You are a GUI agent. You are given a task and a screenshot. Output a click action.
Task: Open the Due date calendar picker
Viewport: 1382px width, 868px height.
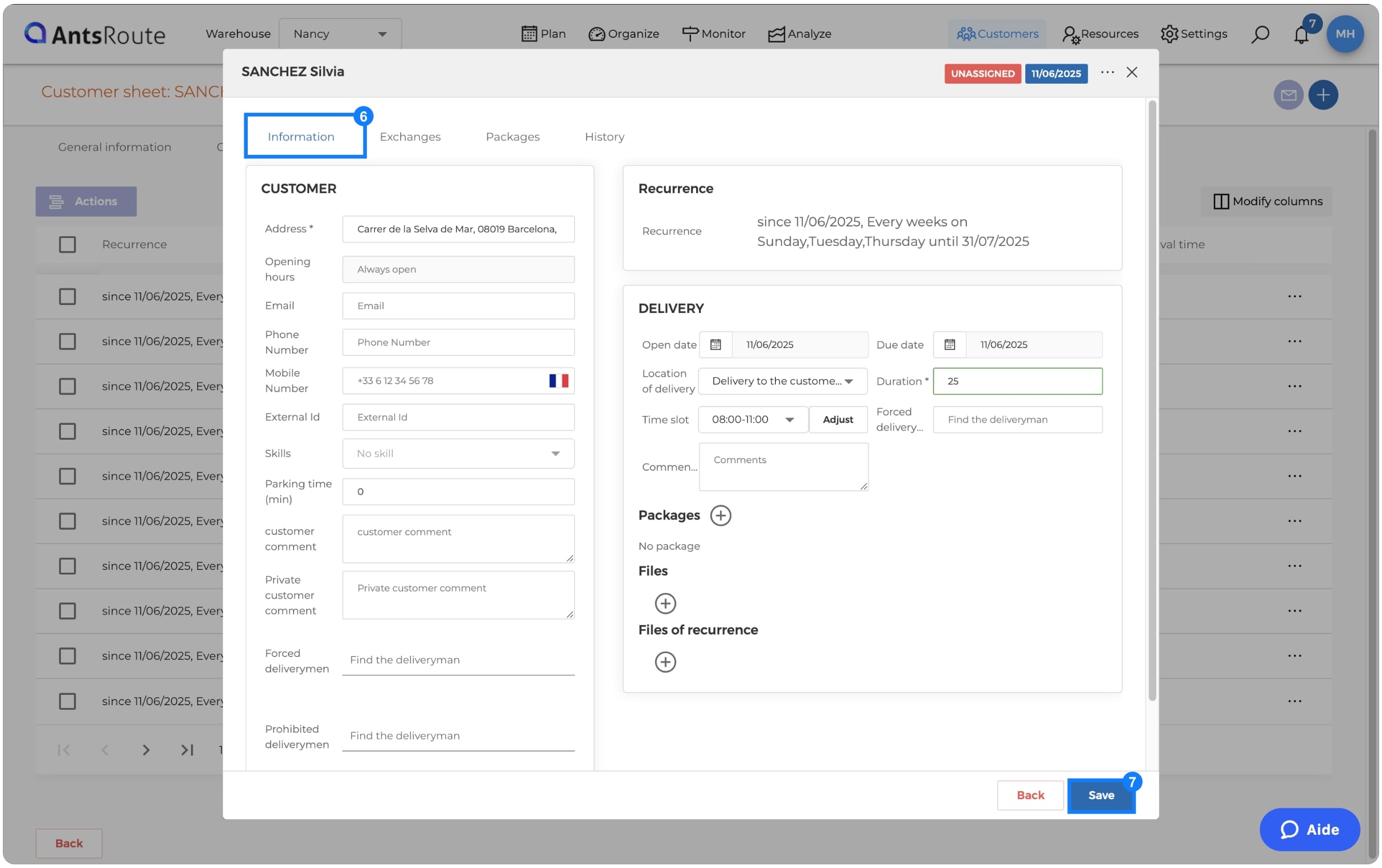(x=949, y=344)
